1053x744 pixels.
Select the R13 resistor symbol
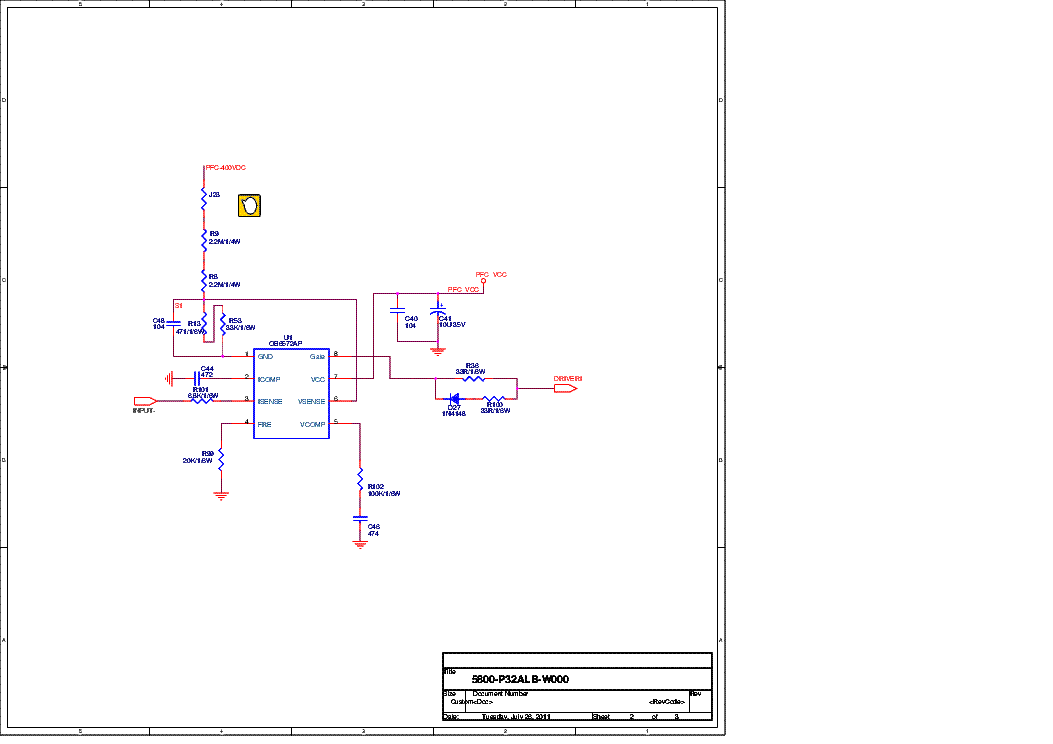pyautogui.click(x=204, y=325)
